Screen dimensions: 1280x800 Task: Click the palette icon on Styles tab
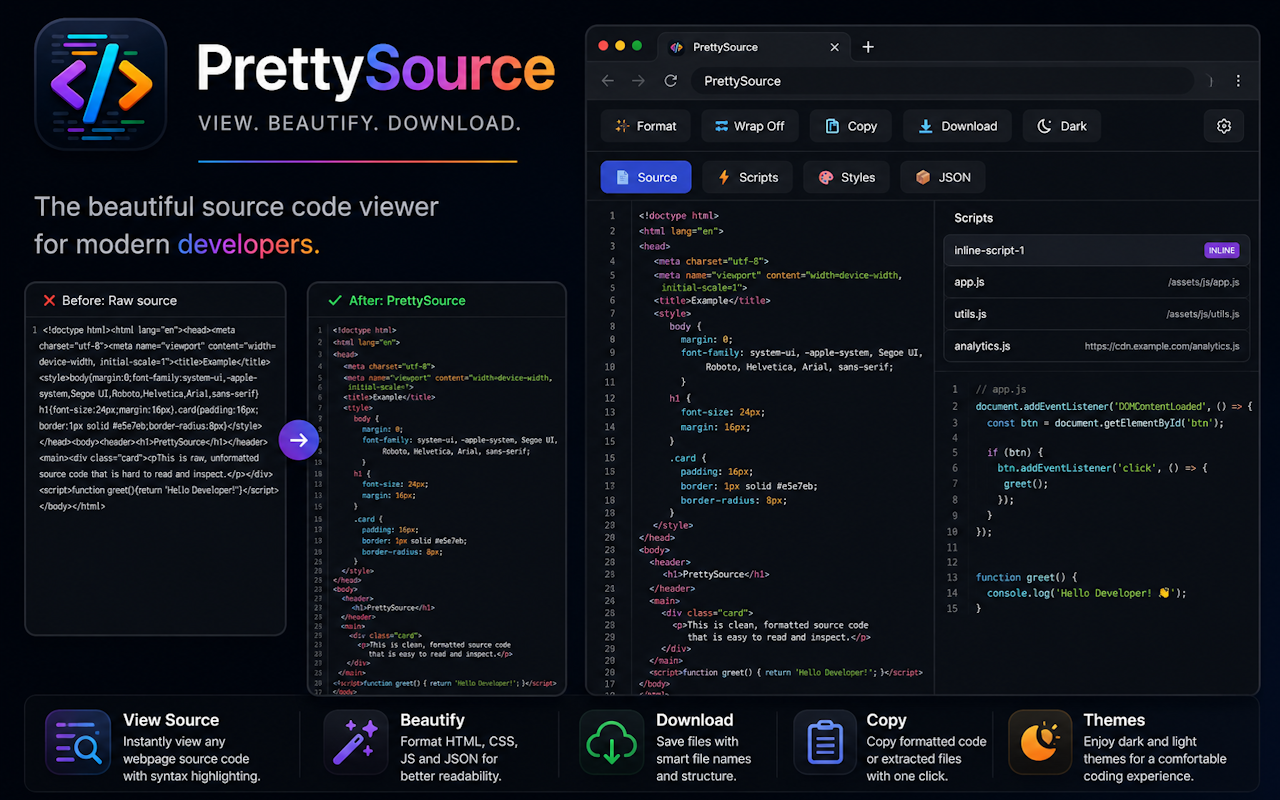point(826,177)
